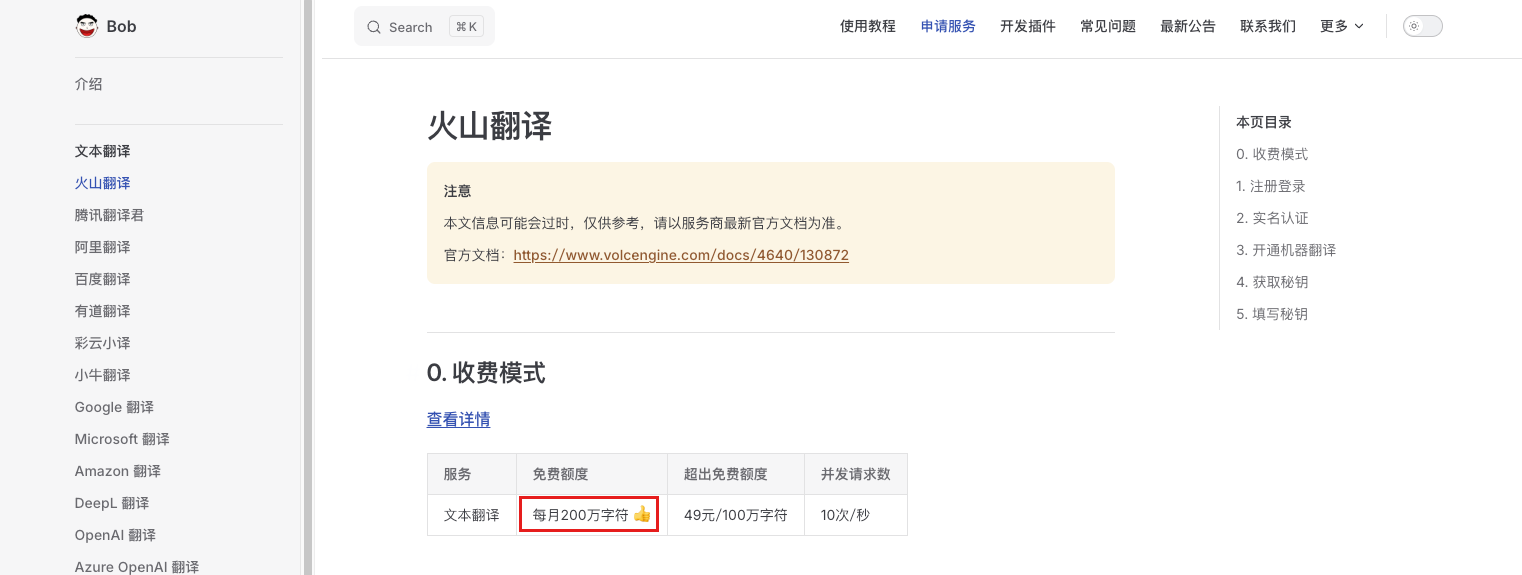This screenshot has width=1522, height=575.
Task: Click the Bob logo icon
Action: click(87, 26)
